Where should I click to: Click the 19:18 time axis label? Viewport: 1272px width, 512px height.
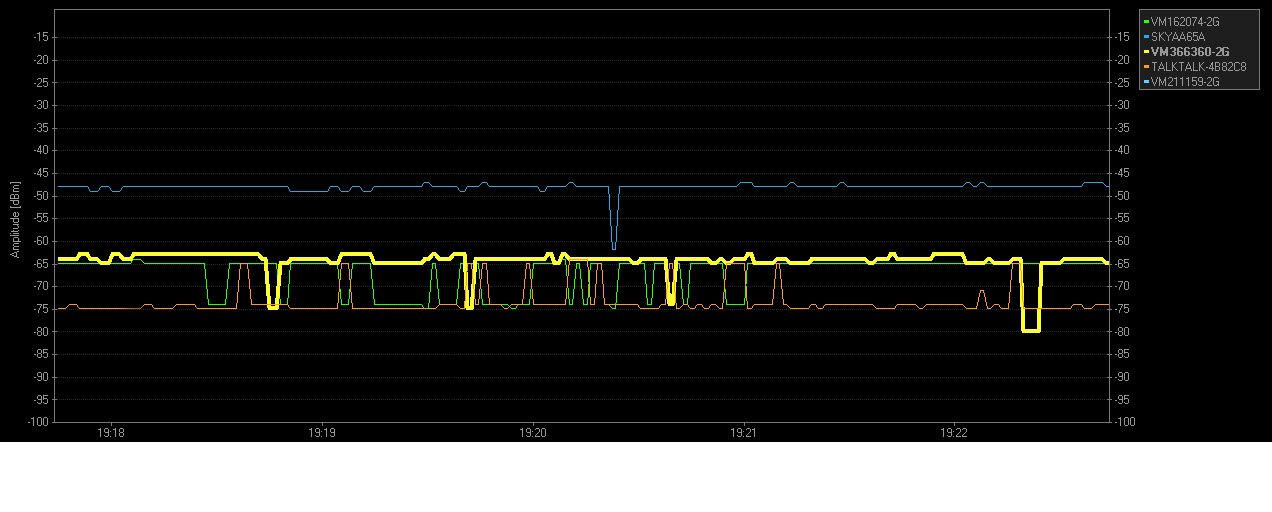[111, 433]
